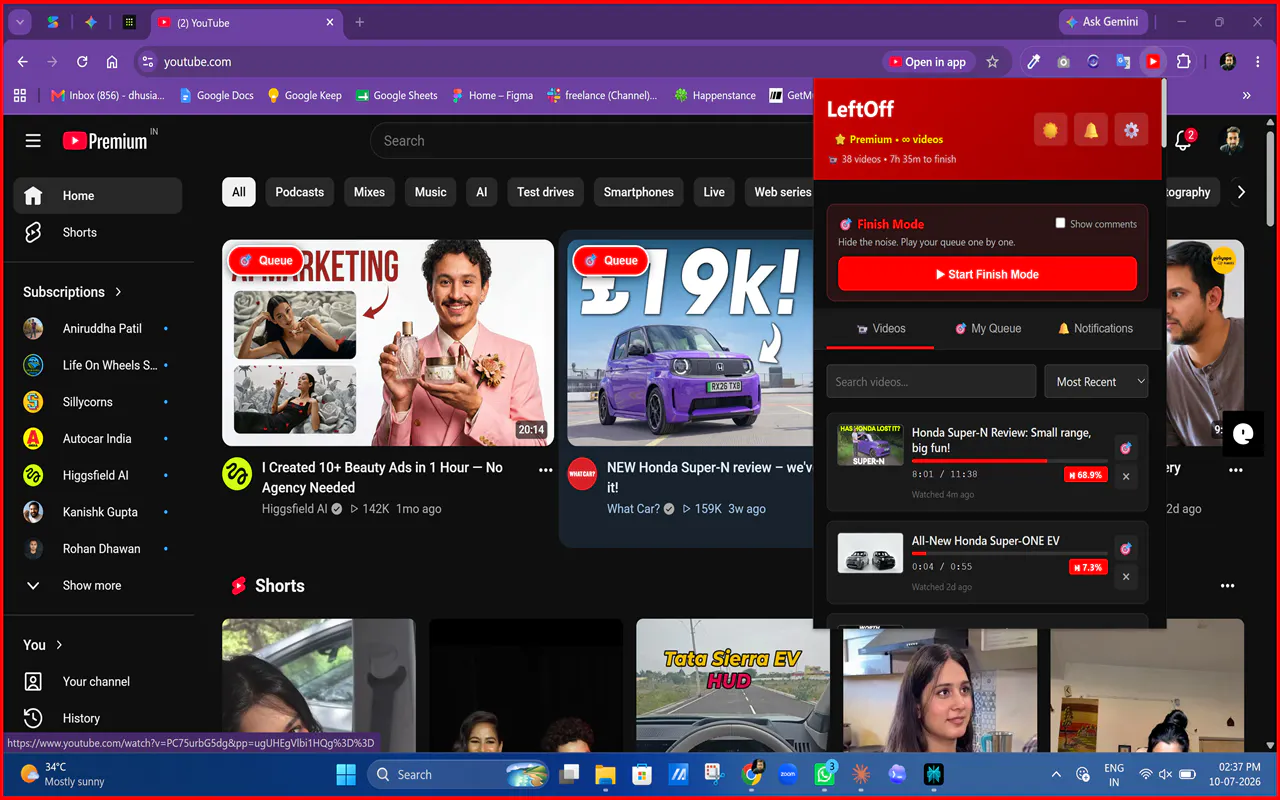Viewport: 1280px width, 800px height.
Task: Open the Chrome apps grid in bookmarks bar
Action: pos(19,95)
